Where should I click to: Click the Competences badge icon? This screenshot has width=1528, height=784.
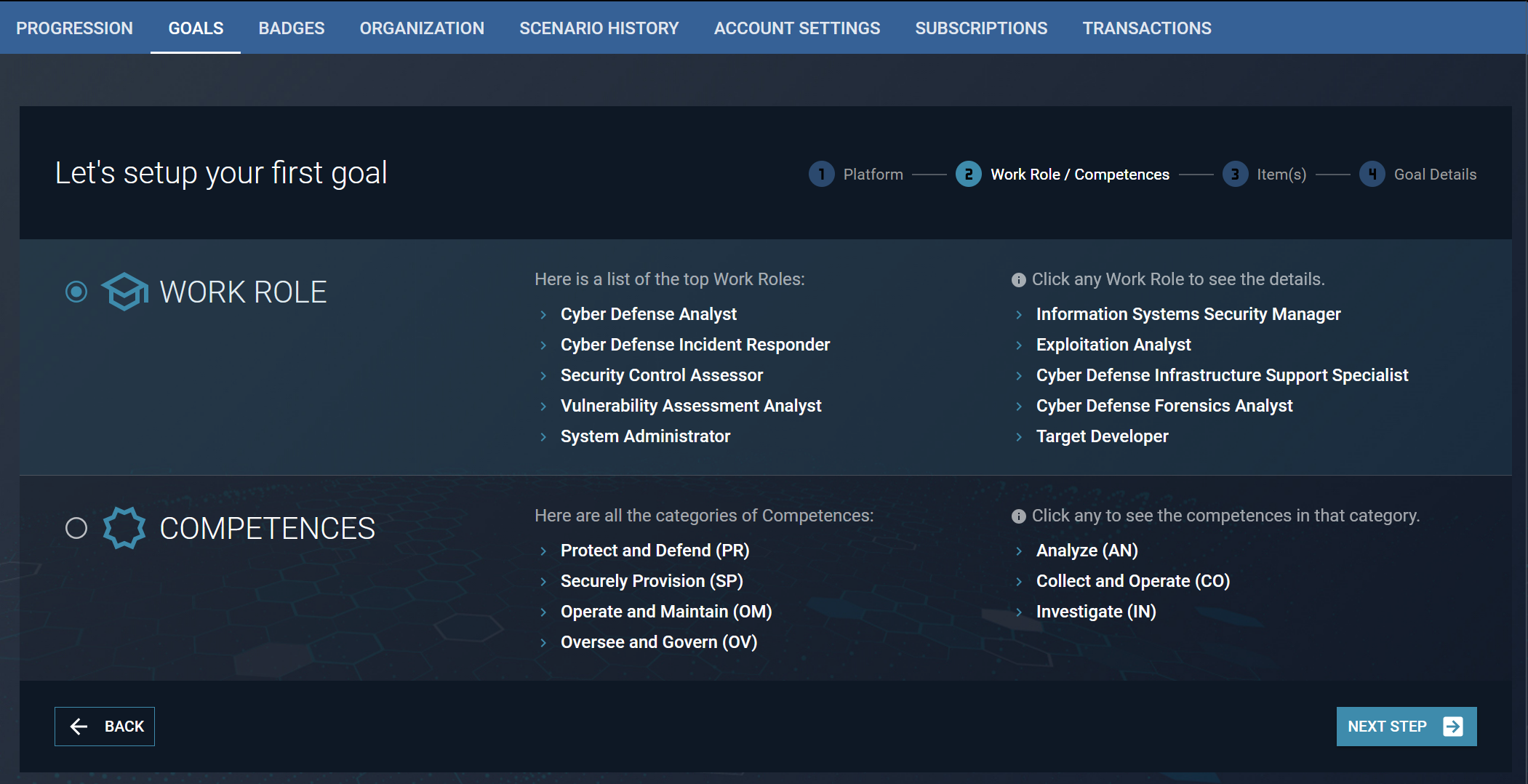(x=124, y=528)
